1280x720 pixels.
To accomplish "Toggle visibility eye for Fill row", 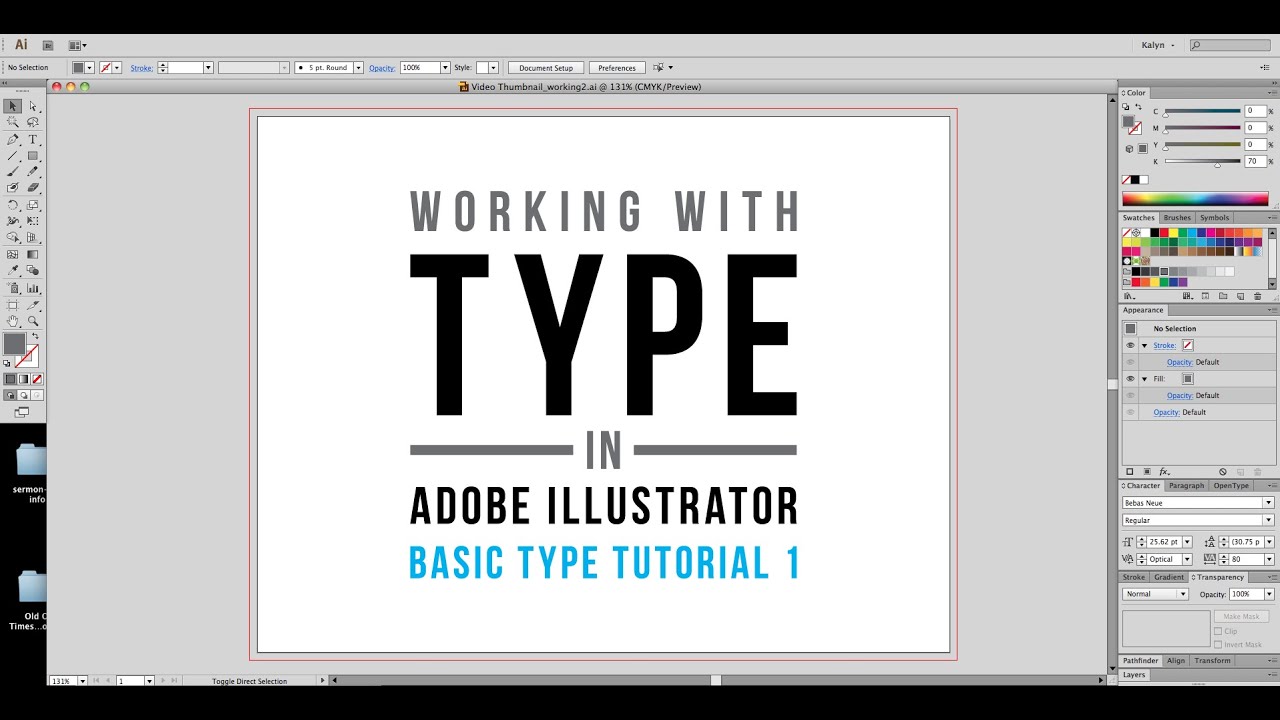I will 1130,379.
